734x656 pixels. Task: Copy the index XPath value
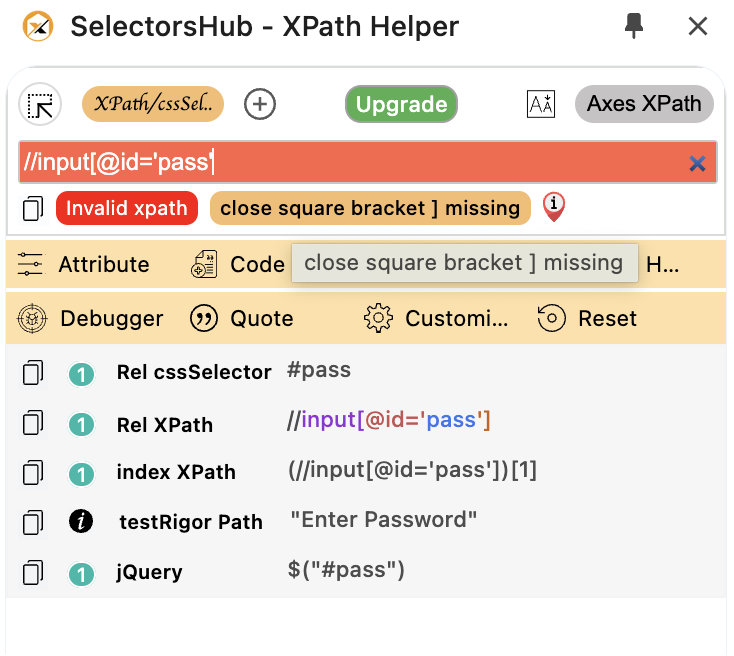tap(33, 472)
